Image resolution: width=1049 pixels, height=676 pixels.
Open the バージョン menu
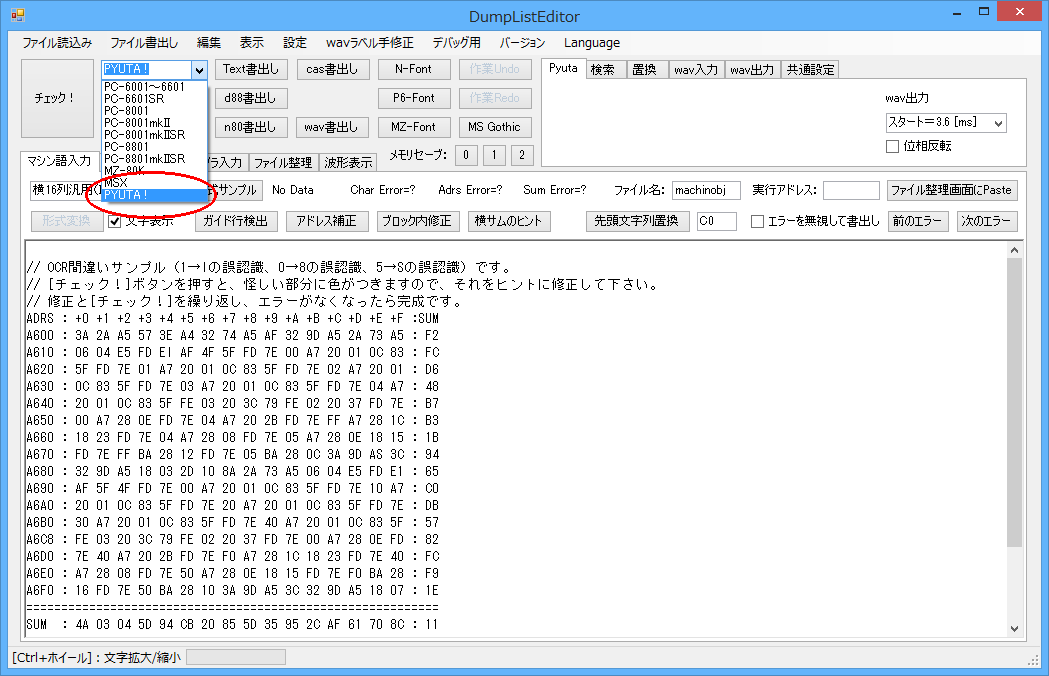tap(522, 43)
